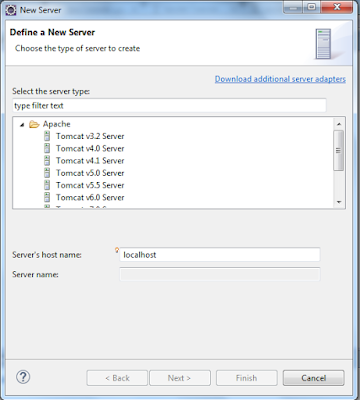The width and height of the screenshot is (360, 400).
Task: Open help via the question mark icon
Action: point(23,377)
